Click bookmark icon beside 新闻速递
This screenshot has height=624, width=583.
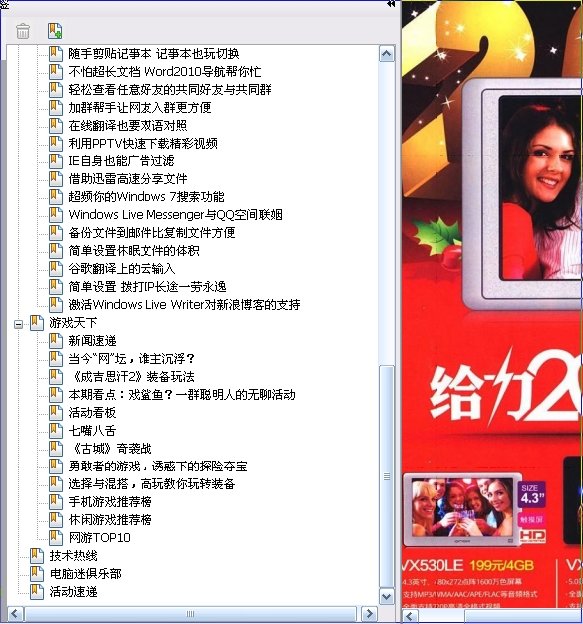click(56, 341)
